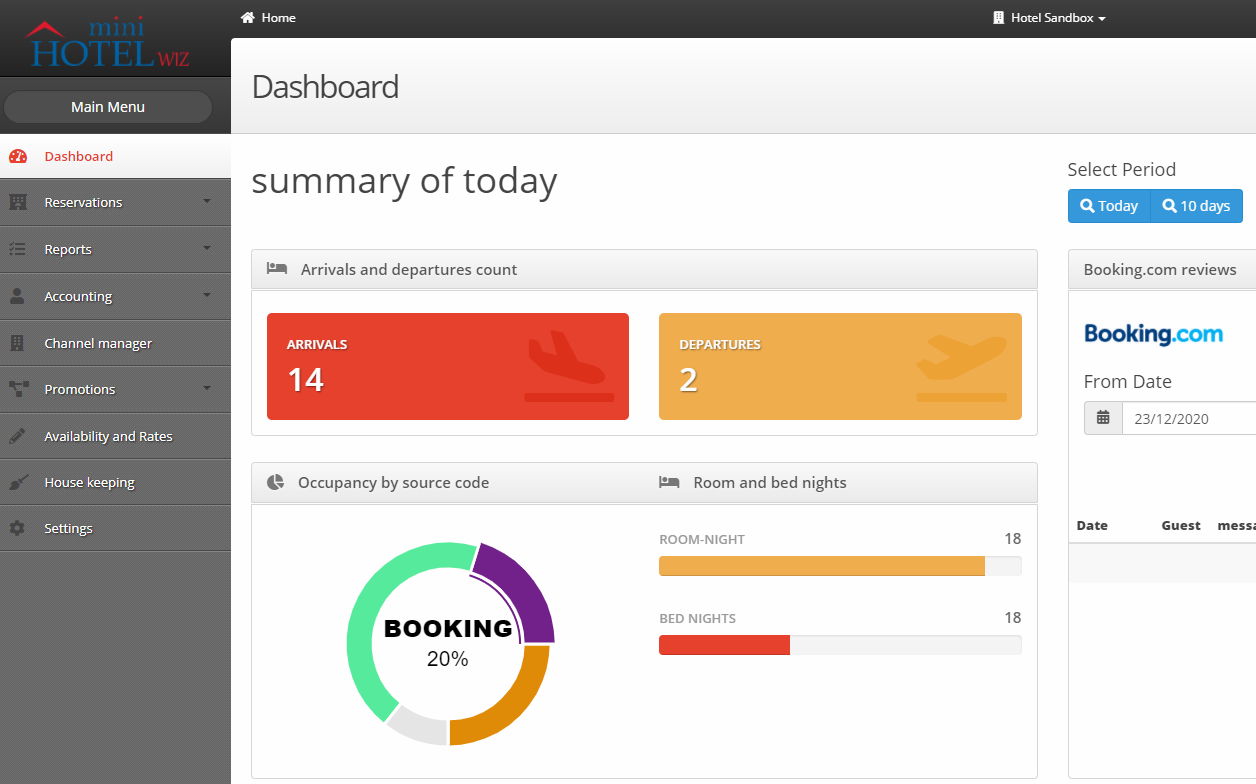This screenshot has width=1256, height=784.
Task: Expand the Accounting submenu arrow
Action: pyautogui.click(x=207, y=295)
